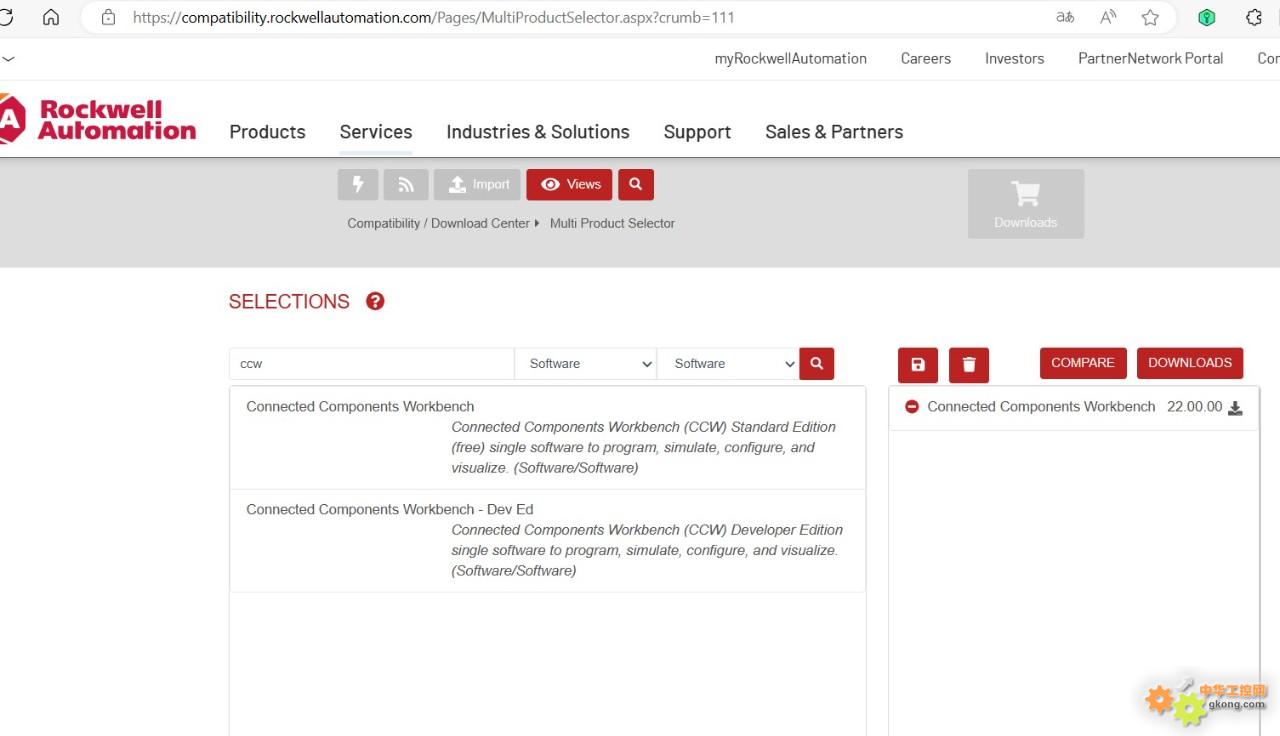Expand the second Software subcategory dropdown
Viewport: 1280px width, 736px height.
(x=728, y=364)
